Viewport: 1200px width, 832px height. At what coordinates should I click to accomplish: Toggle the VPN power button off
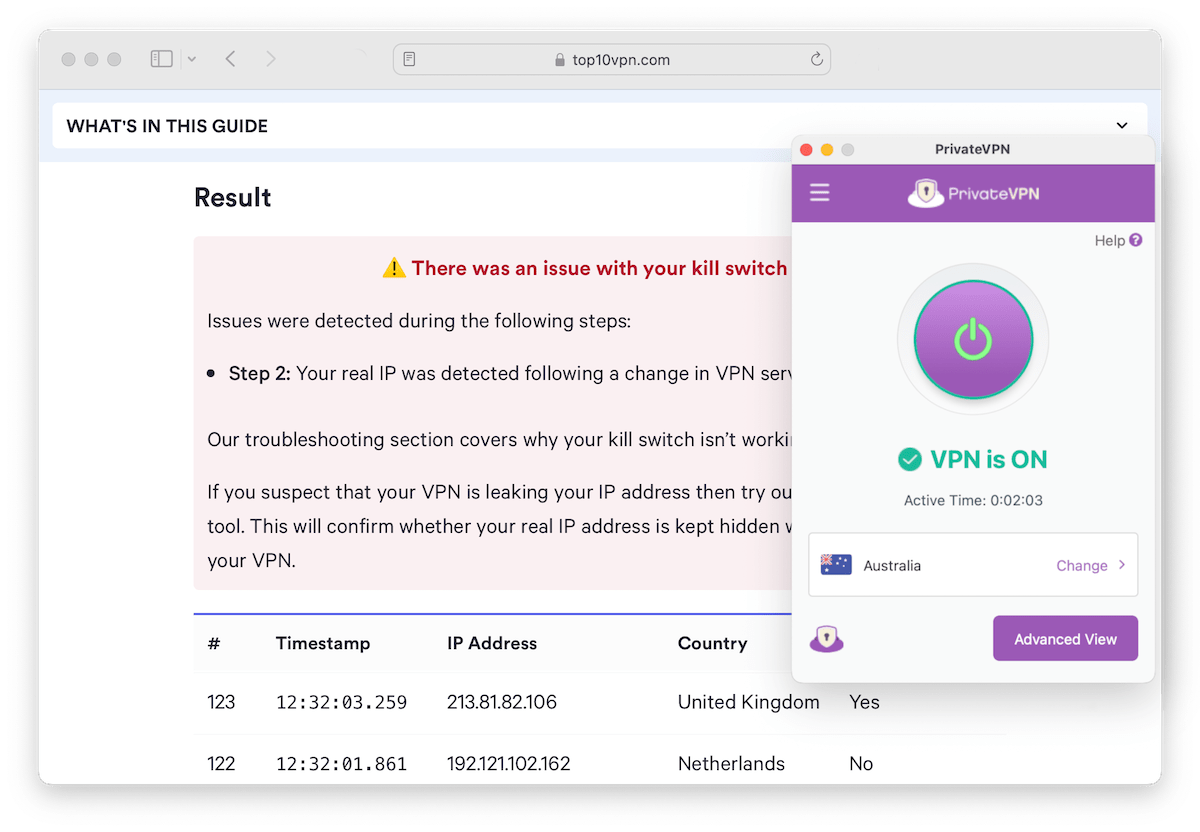point(972,340)
